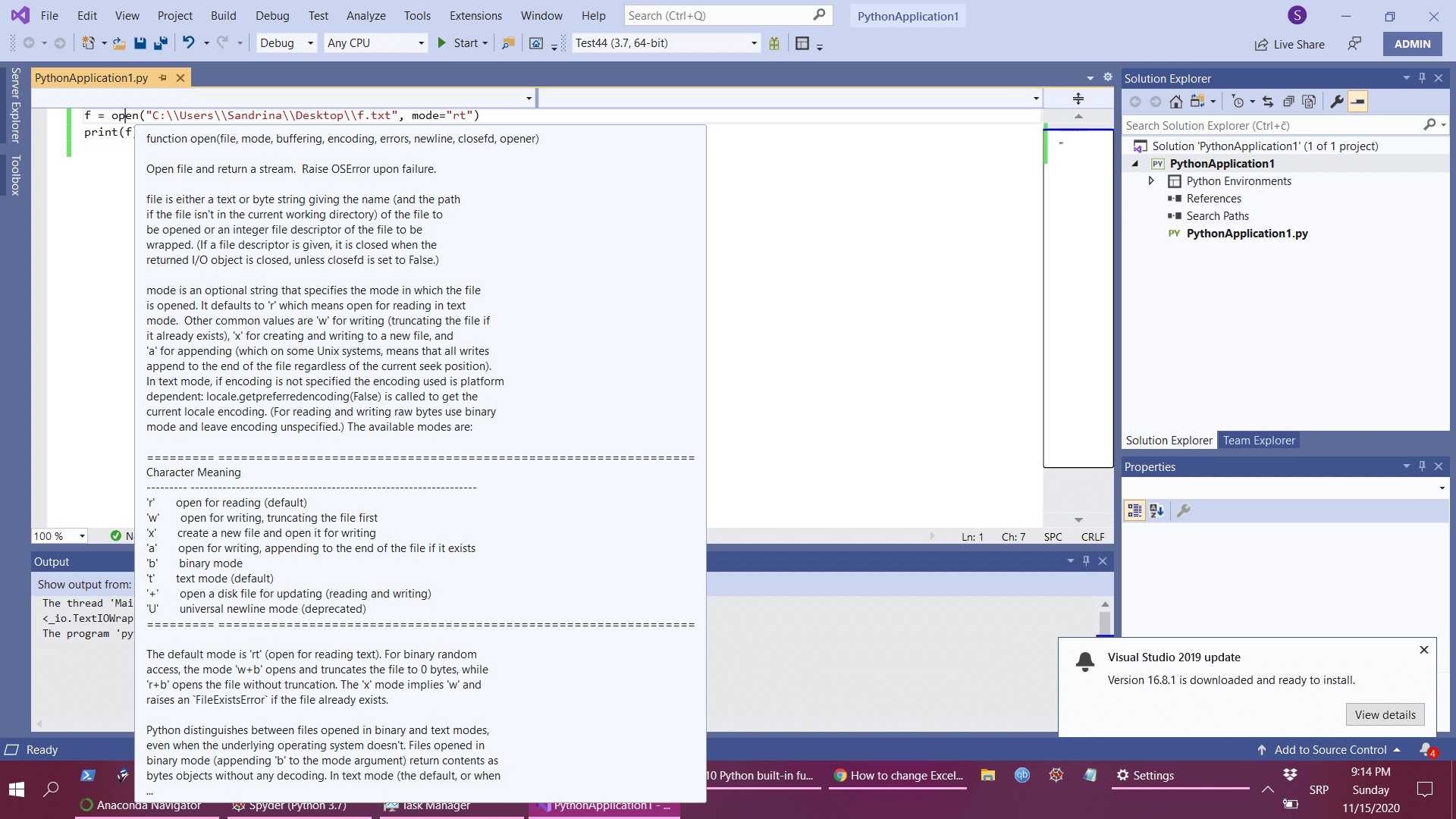Image resolution: width=1456 pixels, height=819 pixels.
Task: Click the Save All icon
Action: pyautogui.click(x=160, y=43)
